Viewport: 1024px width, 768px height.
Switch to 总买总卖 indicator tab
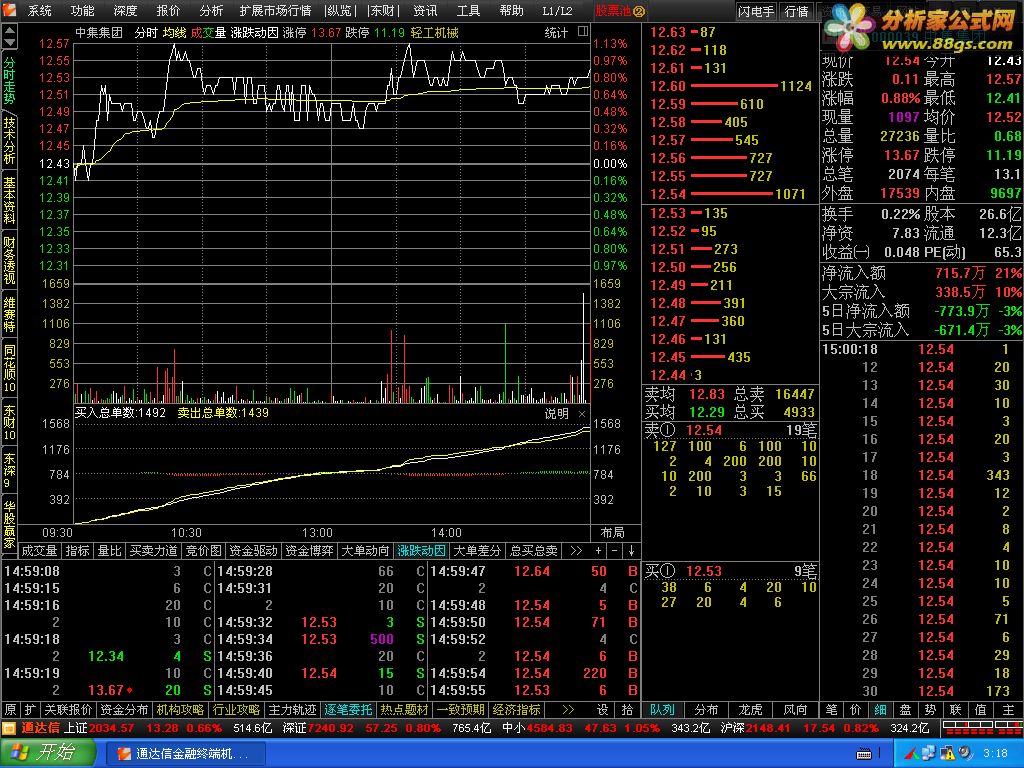(534, 551)
